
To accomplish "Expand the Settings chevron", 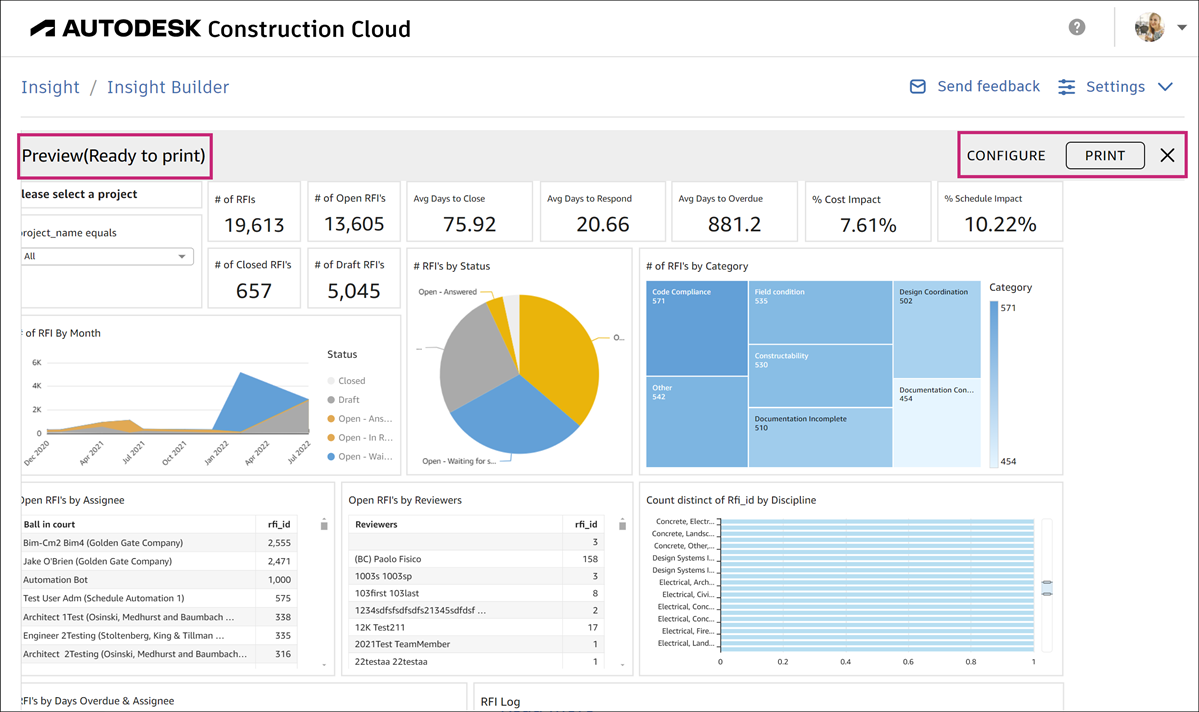I will (1165, 87).
